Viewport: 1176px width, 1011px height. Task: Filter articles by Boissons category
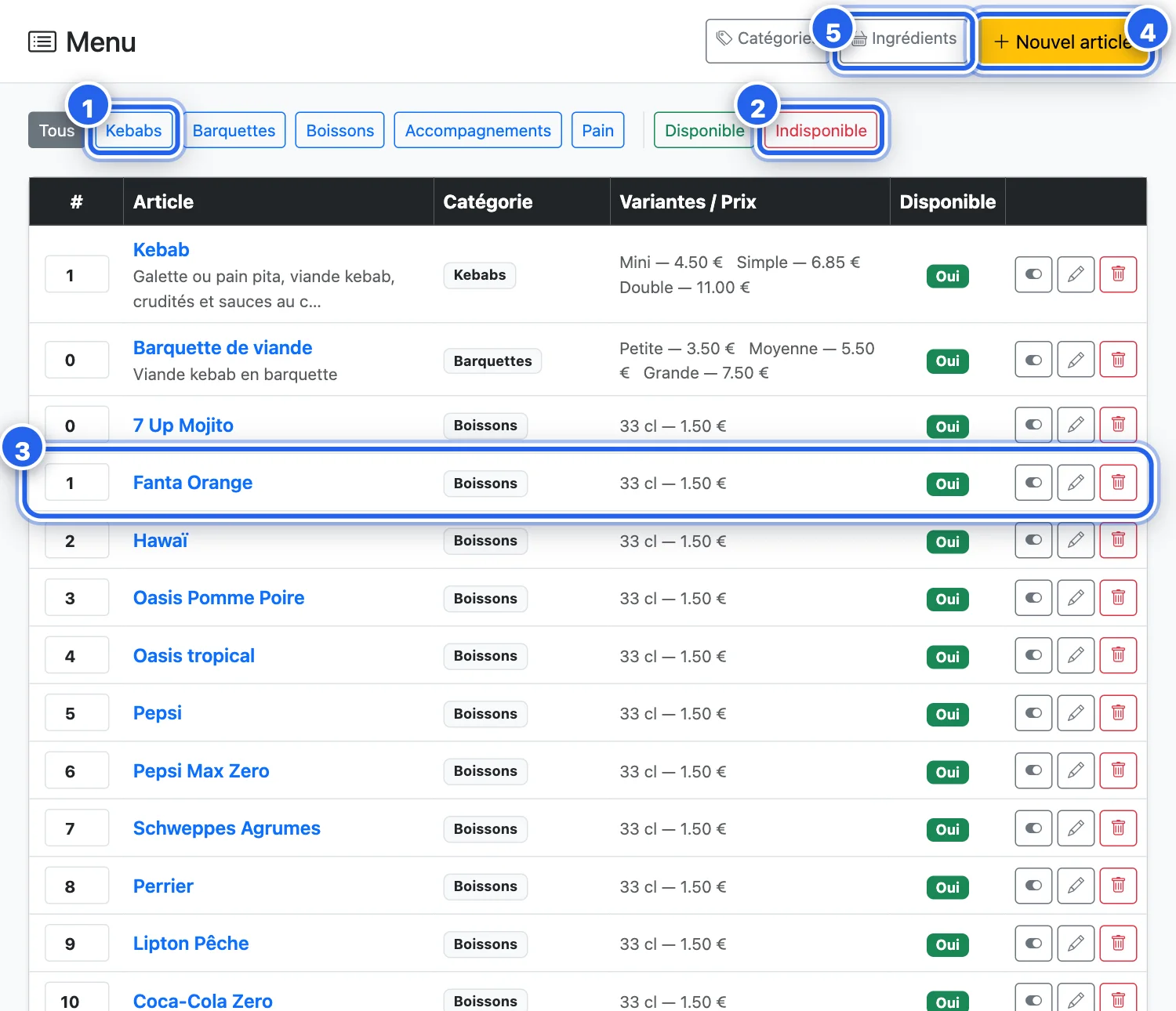click(x=340, y=130)
